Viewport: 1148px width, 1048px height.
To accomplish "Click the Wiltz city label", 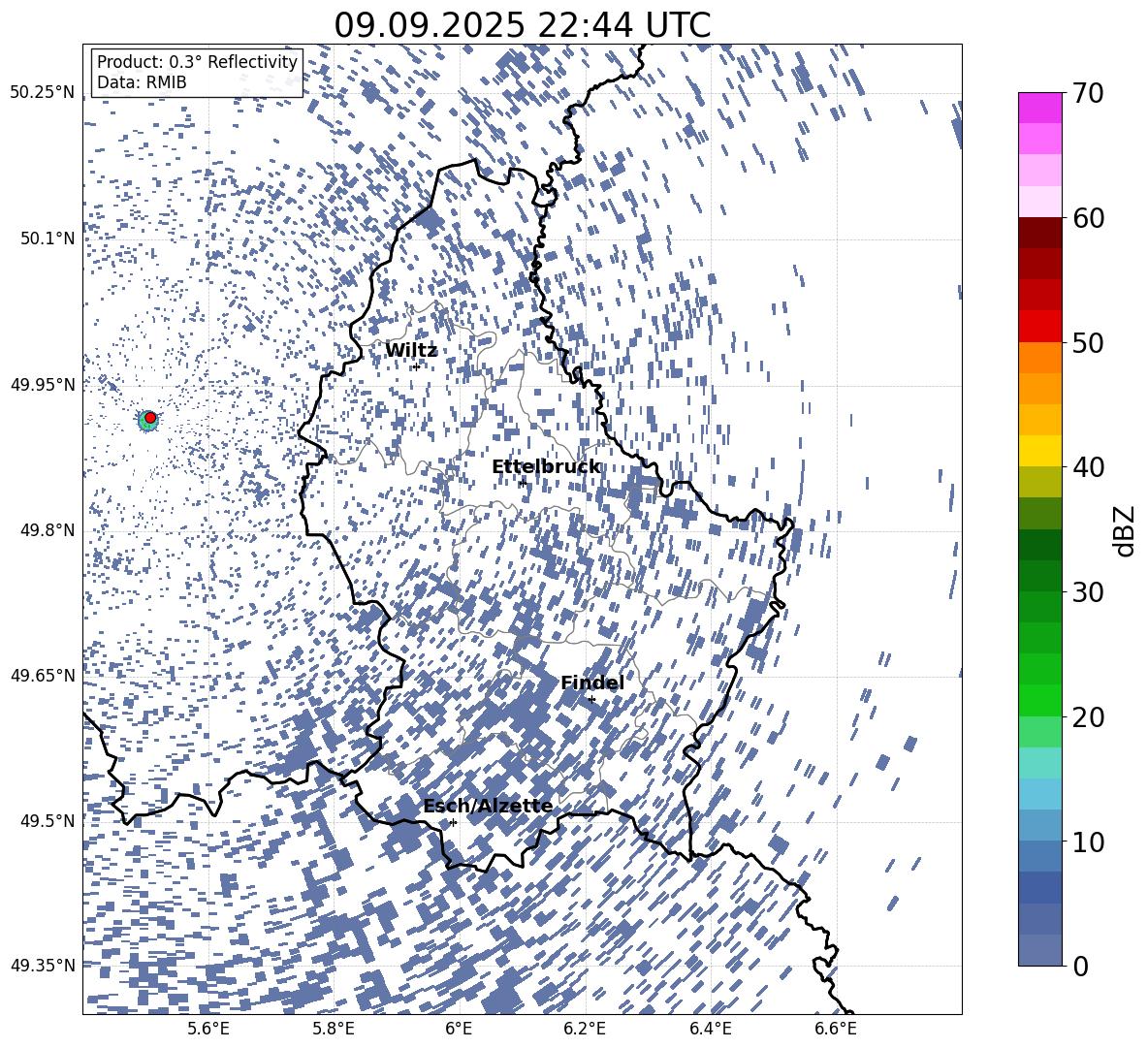I will coord(411,351).
